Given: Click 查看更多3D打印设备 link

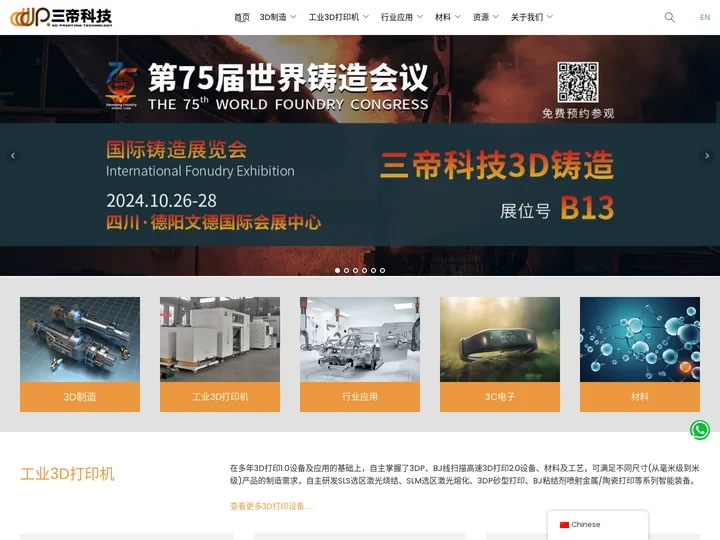Looking at the screenshot, I should coord(271,506).
